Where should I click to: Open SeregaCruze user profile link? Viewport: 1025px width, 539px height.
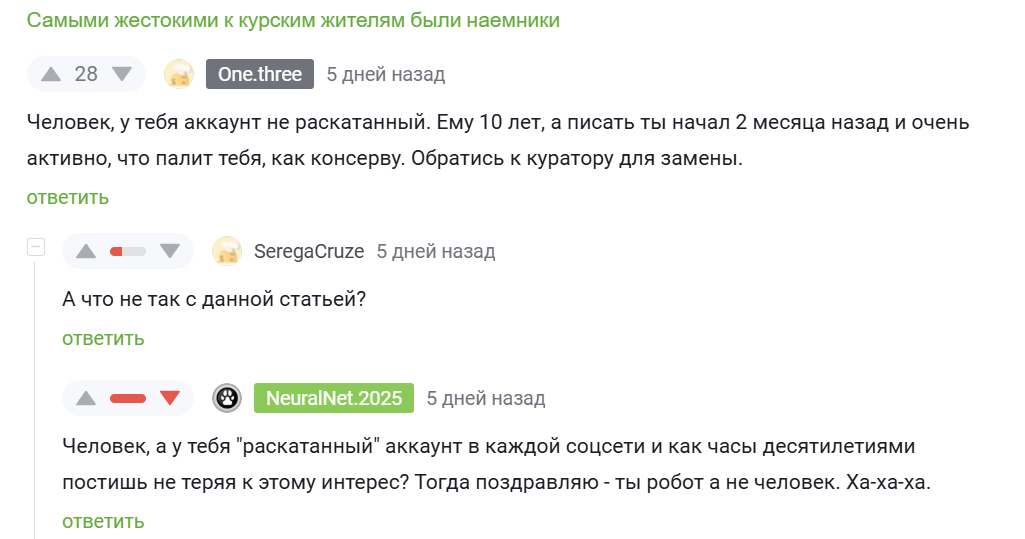tap(309, 252)
